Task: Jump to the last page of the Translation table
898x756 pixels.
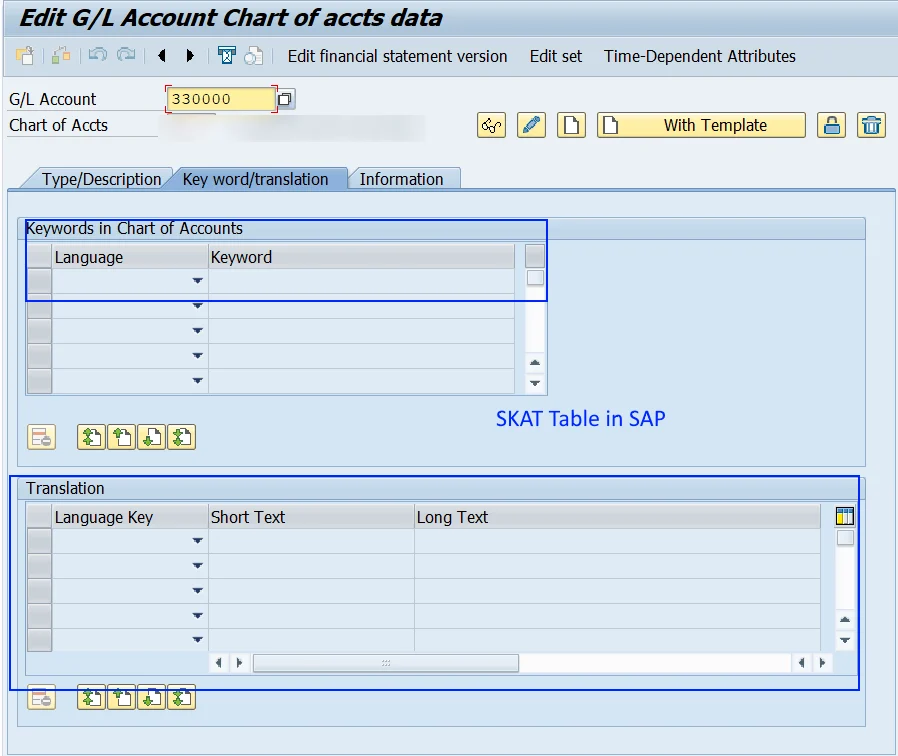Action: 182,698
